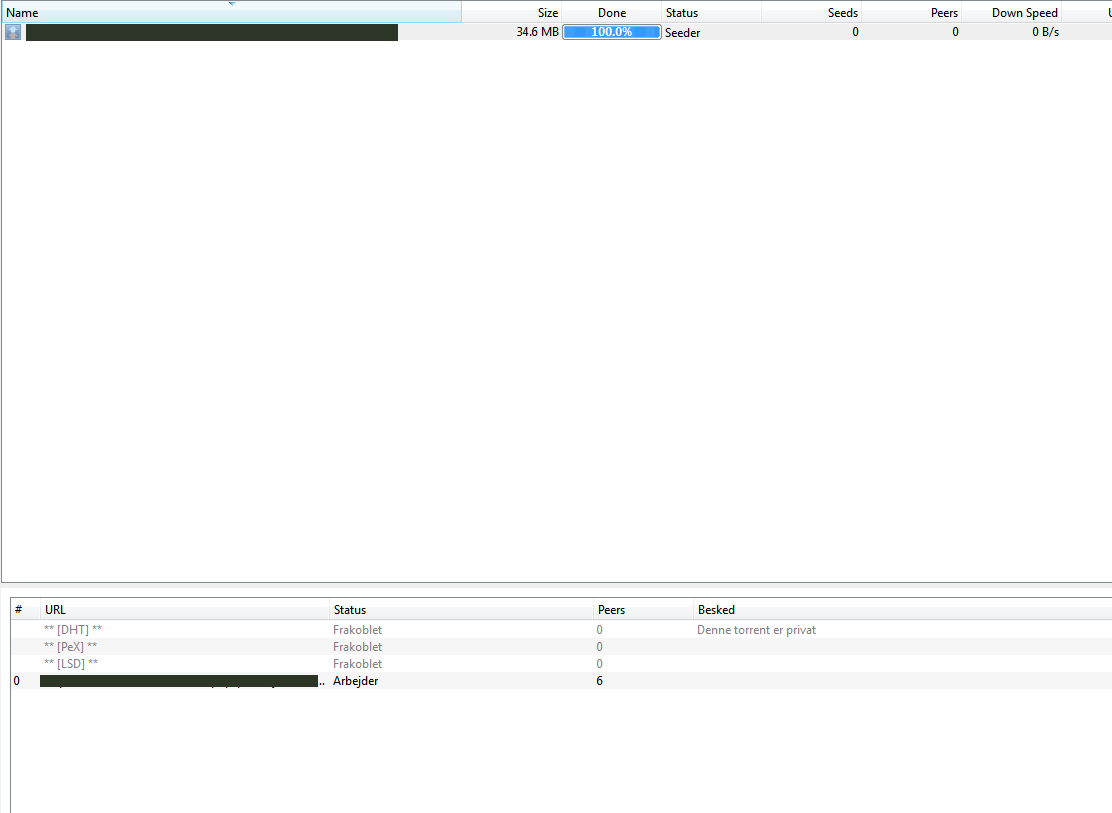1112x813 pixels.
Task: Click the Frakoblet status for LSD
Action: 357,664
